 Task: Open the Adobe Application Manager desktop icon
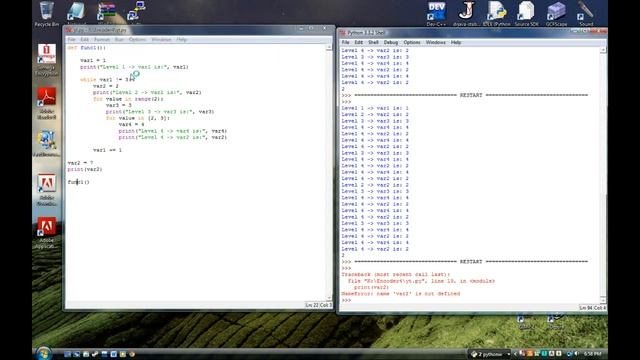pyautogui.click(x=47, y=233)
